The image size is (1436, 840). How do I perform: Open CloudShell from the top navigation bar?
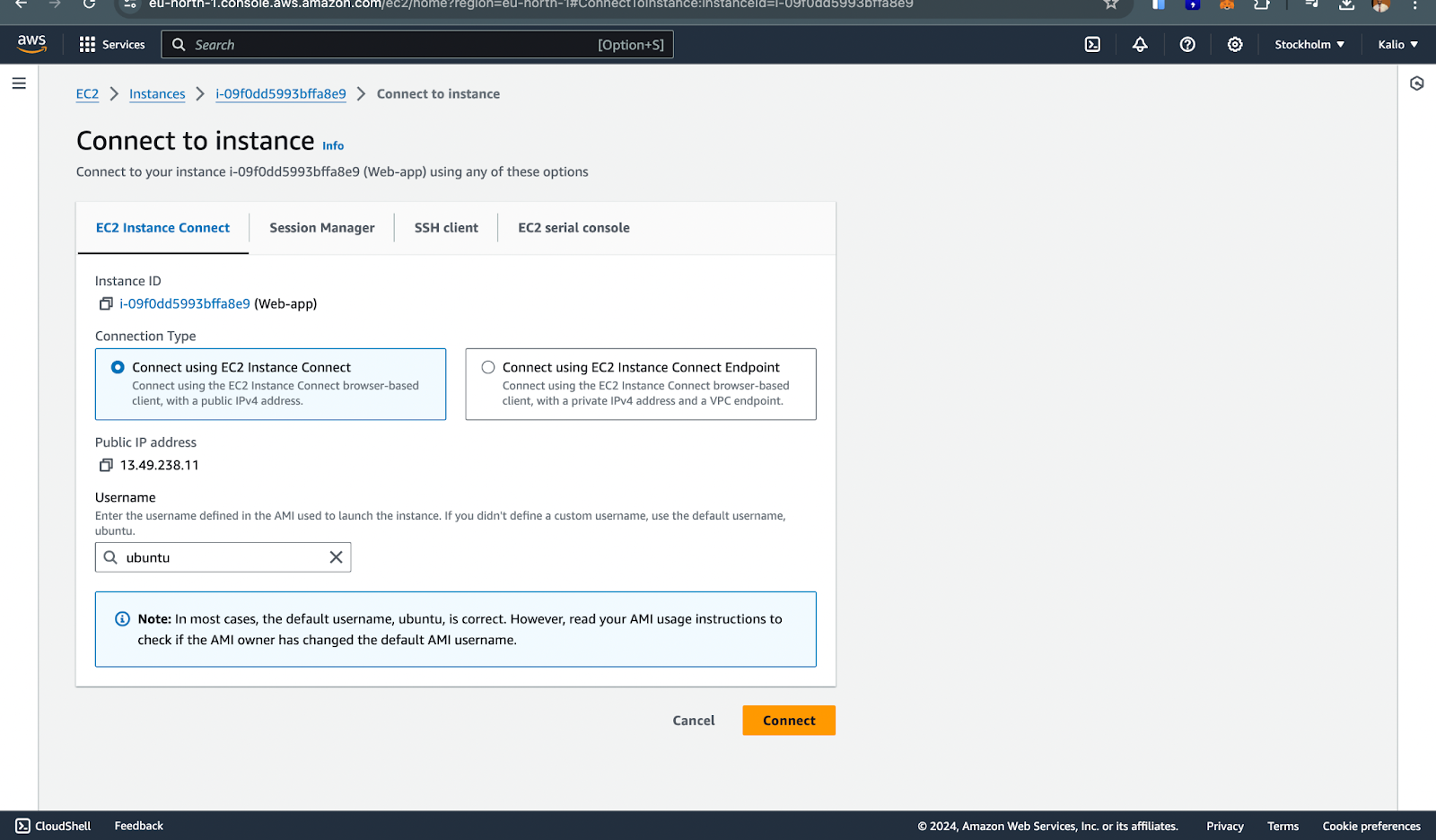[1092, 45]
